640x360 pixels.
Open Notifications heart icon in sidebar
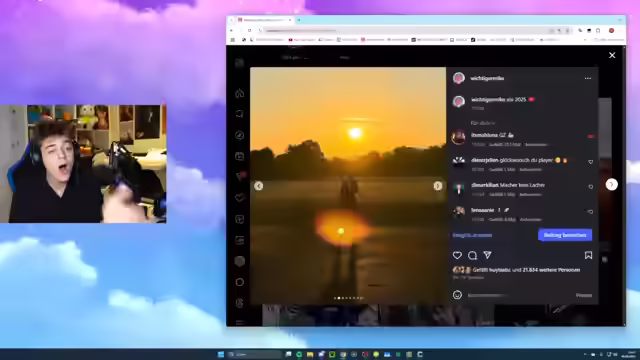click(240, 198)
